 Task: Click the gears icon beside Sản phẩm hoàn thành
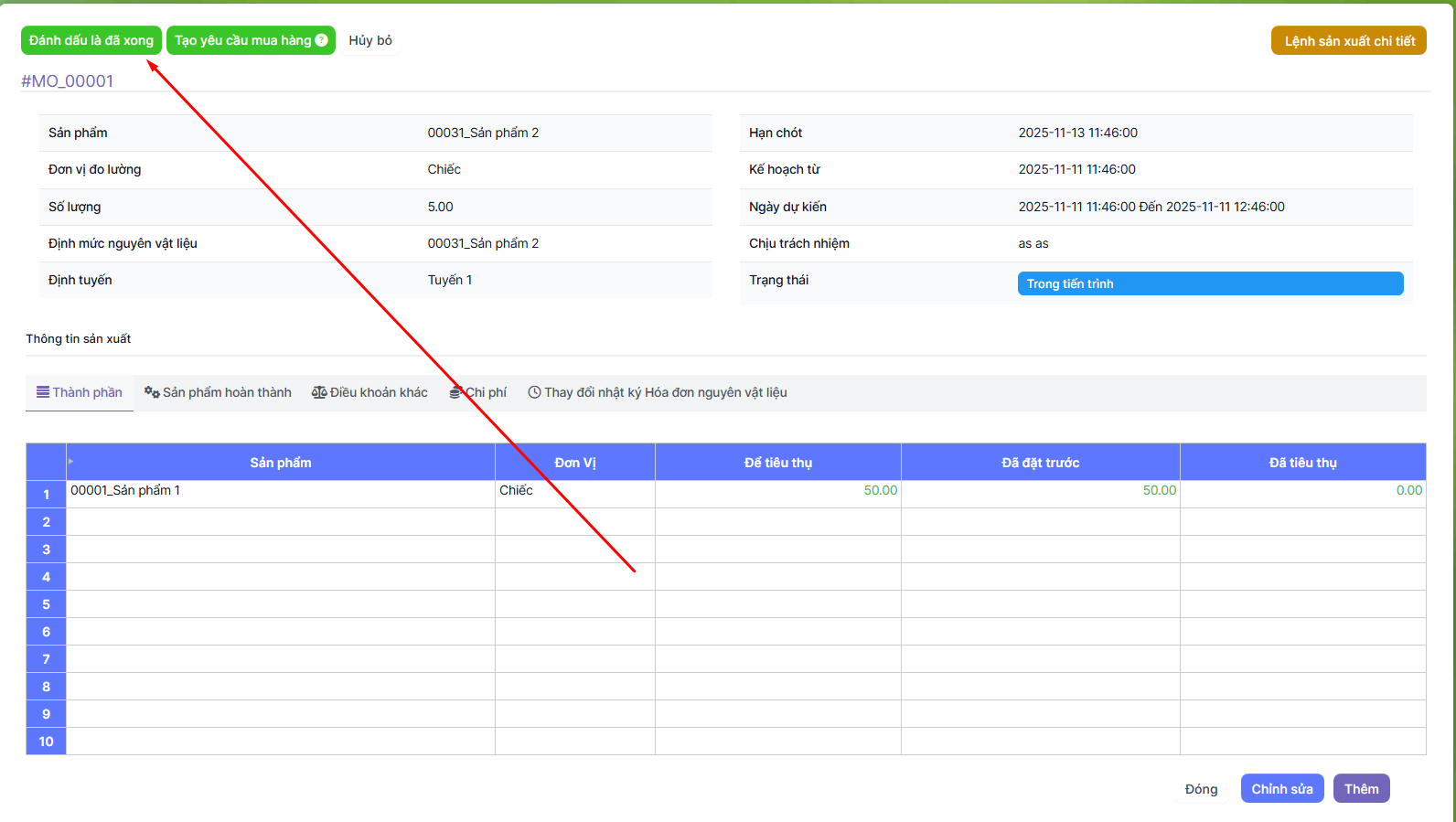[152, 392]
